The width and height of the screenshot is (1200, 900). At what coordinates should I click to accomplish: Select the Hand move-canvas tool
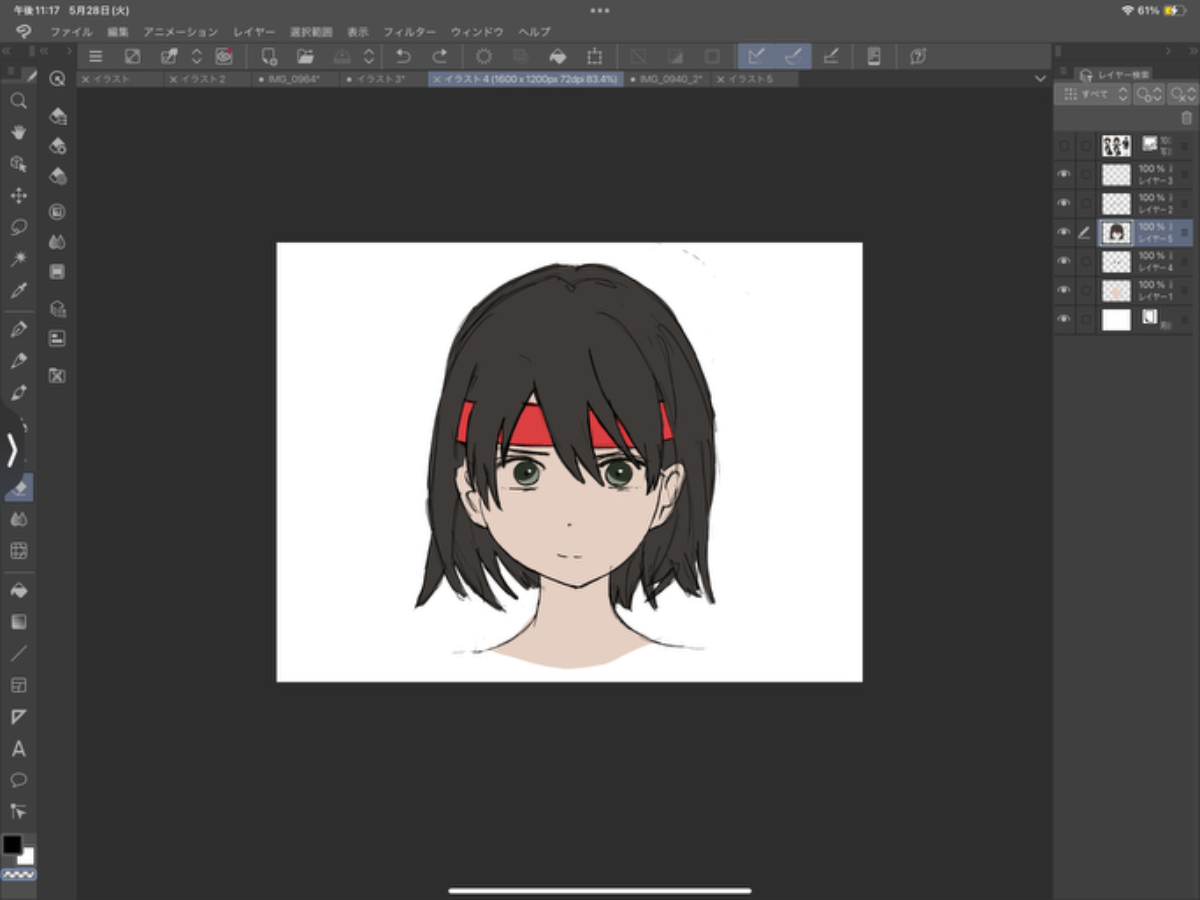[x=18, y=132]
